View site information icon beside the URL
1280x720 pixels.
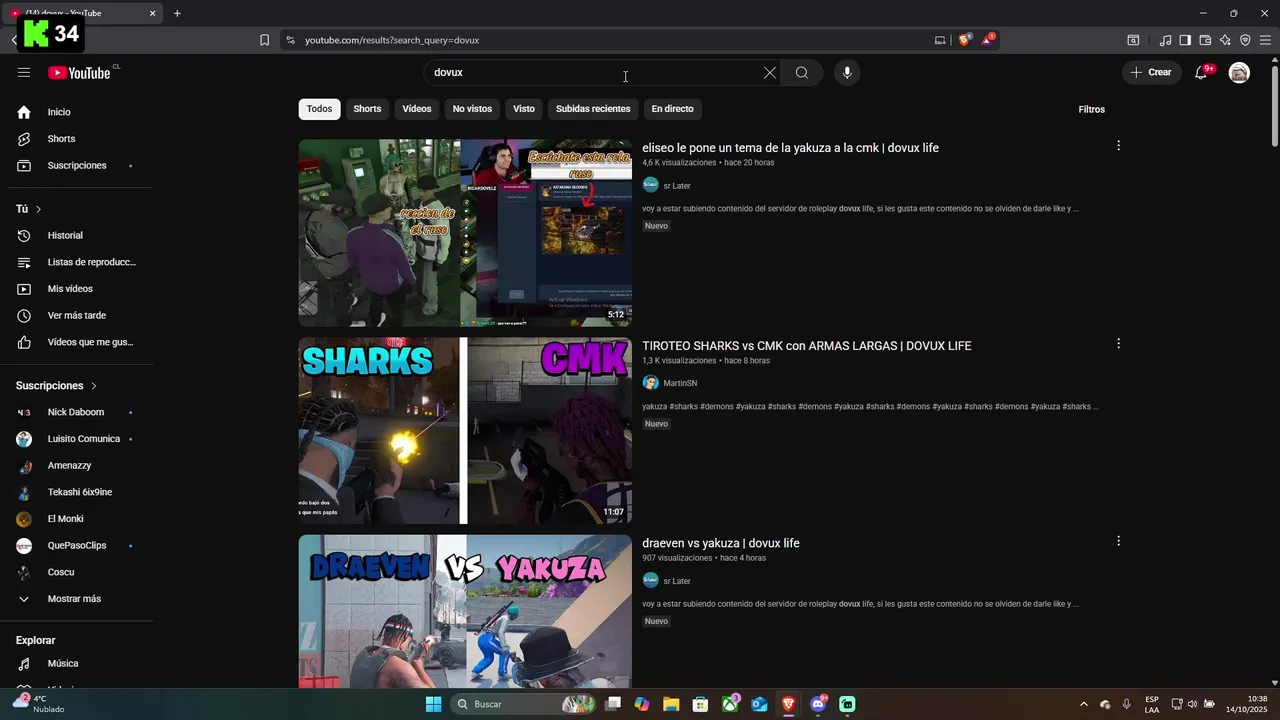pos(290,40)
